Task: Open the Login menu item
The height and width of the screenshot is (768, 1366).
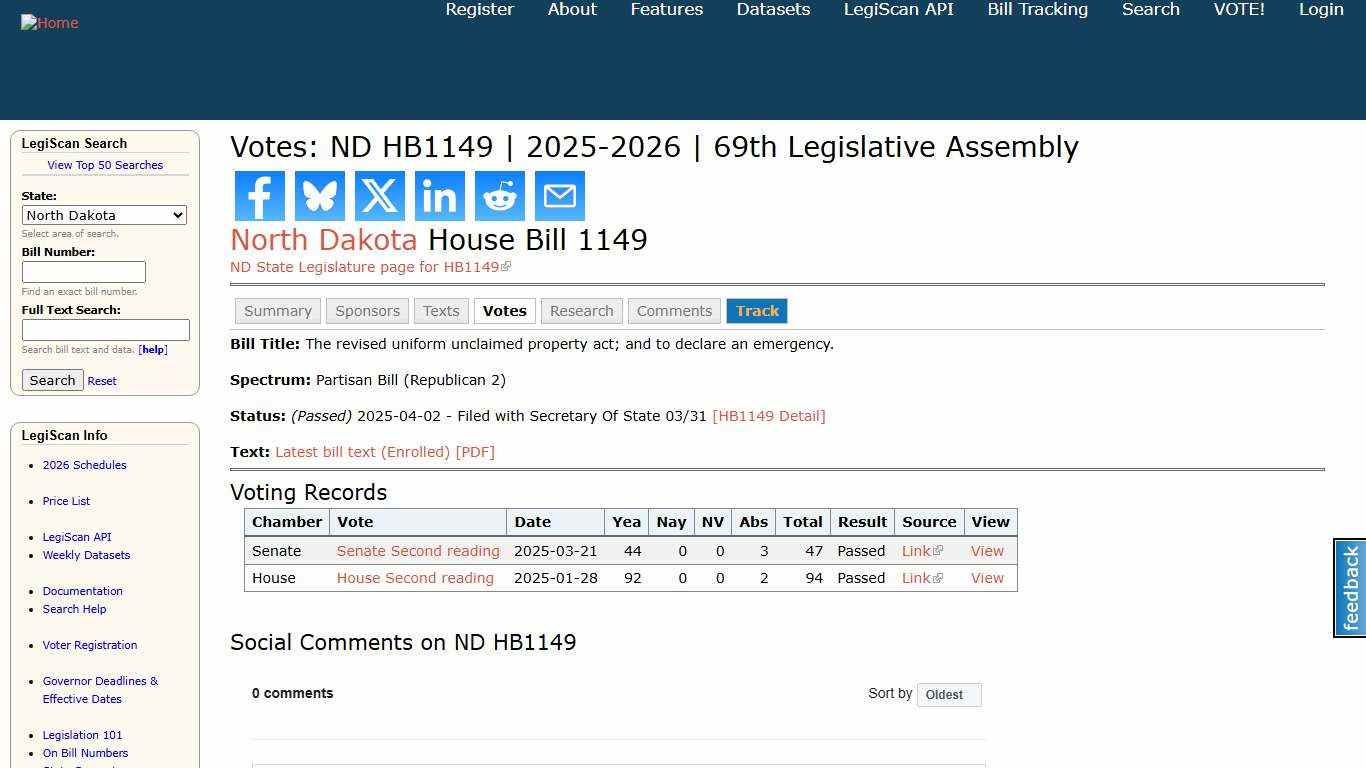Action: pos(1321,10)
